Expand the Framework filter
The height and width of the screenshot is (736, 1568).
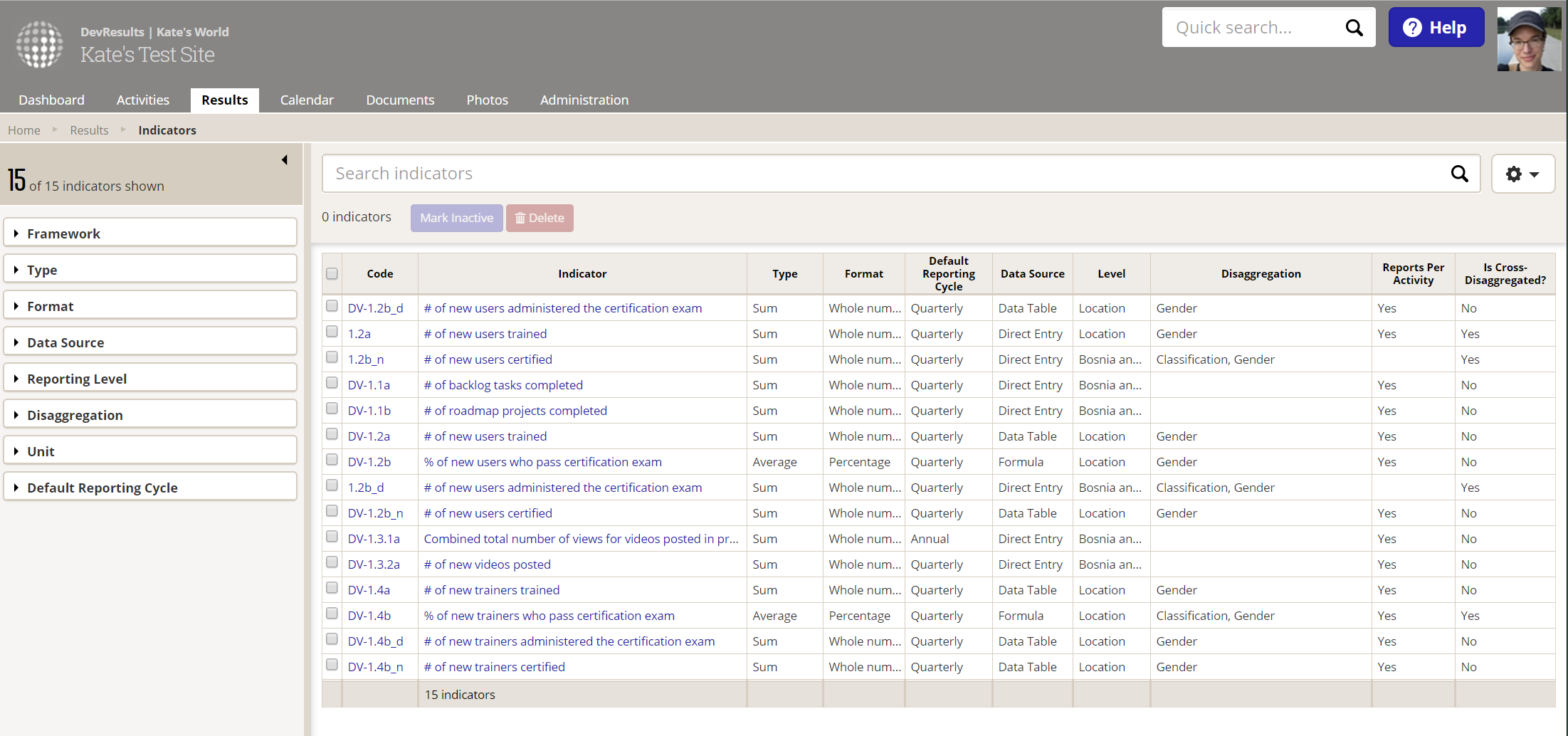tap(150, 233)
